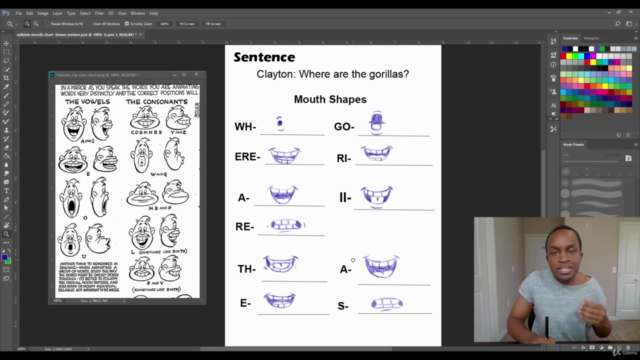
Task: Select the Lasso tool
Action: (x=6, y=61)
